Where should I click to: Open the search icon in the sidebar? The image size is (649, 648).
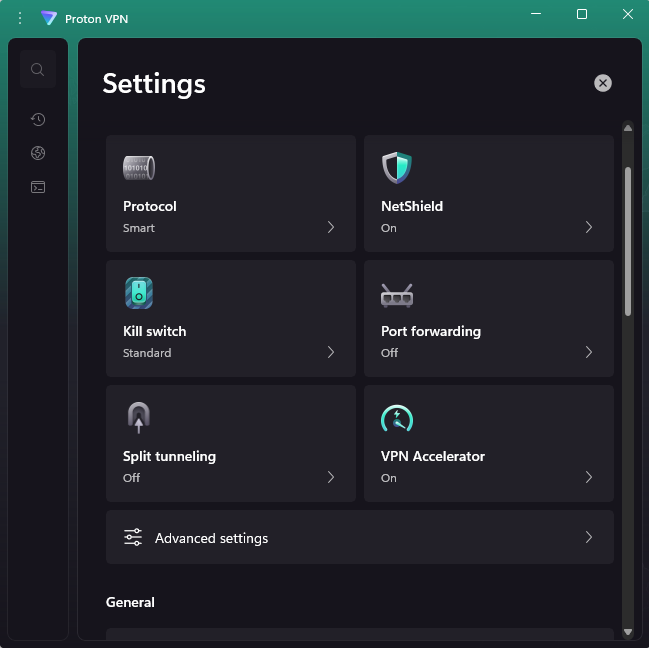click(38, 69)
